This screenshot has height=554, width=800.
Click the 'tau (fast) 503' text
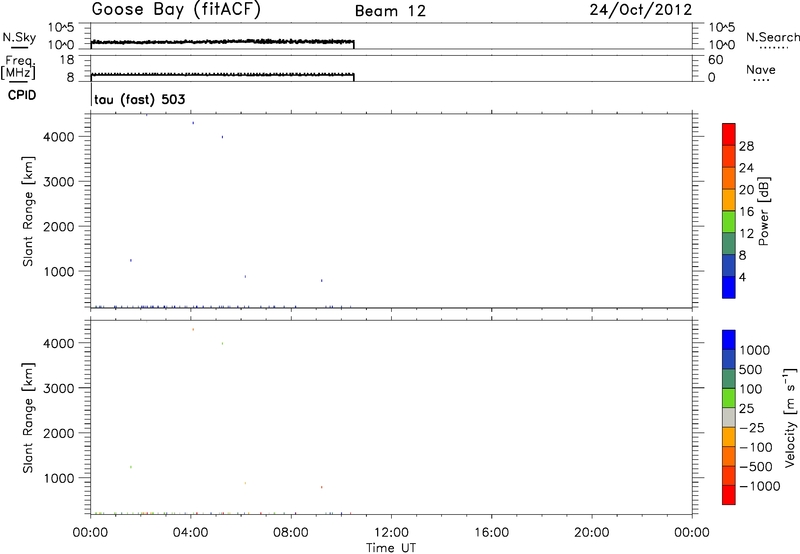coord(140,99)
